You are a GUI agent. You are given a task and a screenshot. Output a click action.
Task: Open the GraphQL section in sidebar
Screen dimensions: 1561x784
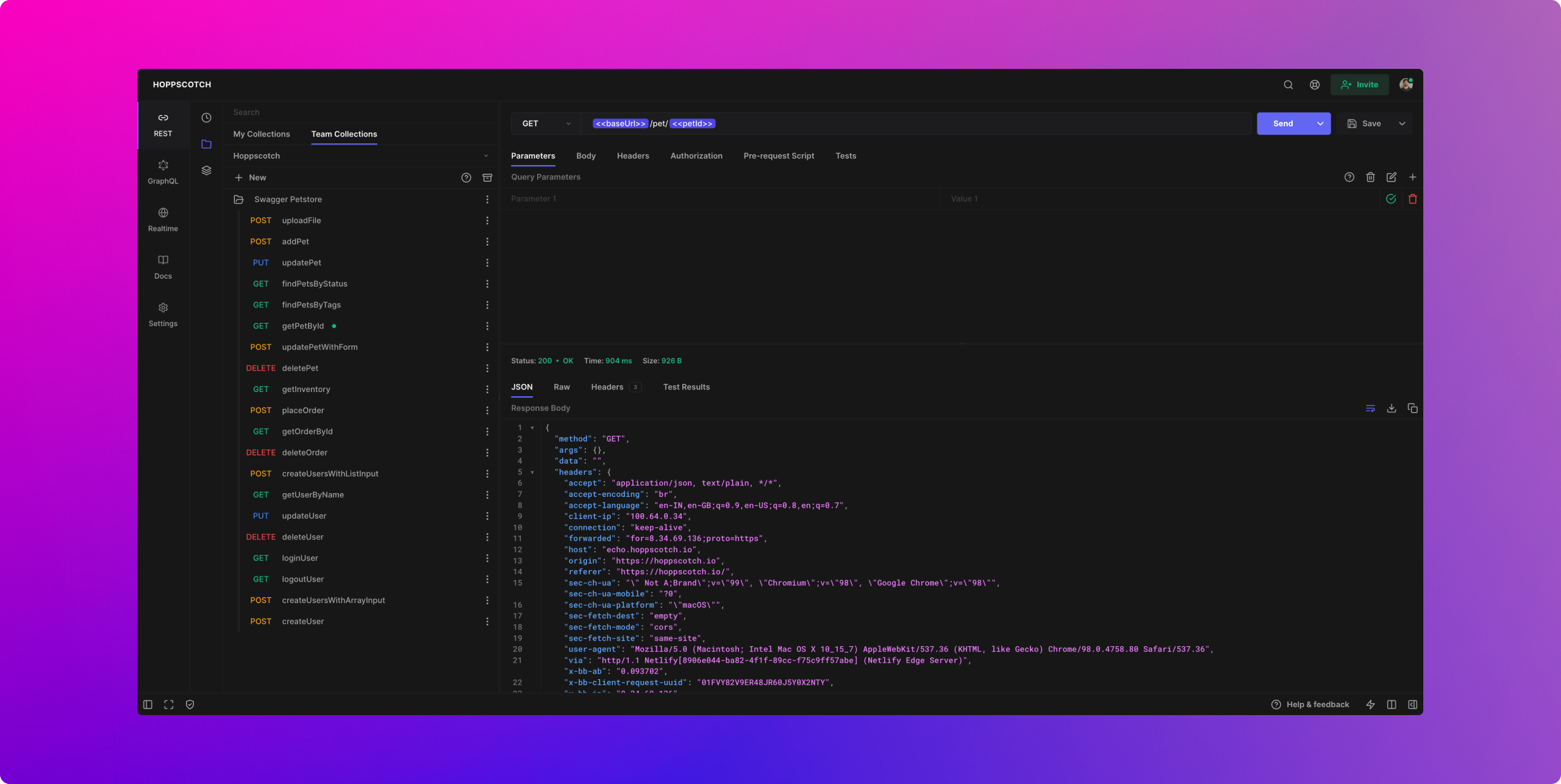point(163,172)
